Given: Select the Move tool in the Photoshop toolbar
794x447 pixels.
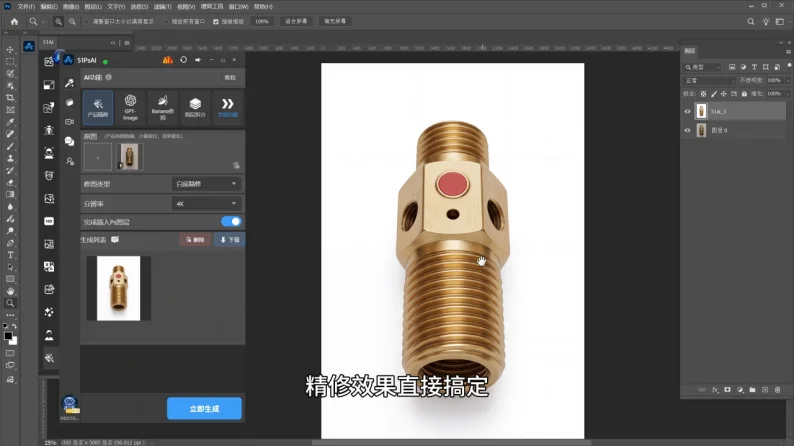Looking at the screenshot, I should coord(10,50).
